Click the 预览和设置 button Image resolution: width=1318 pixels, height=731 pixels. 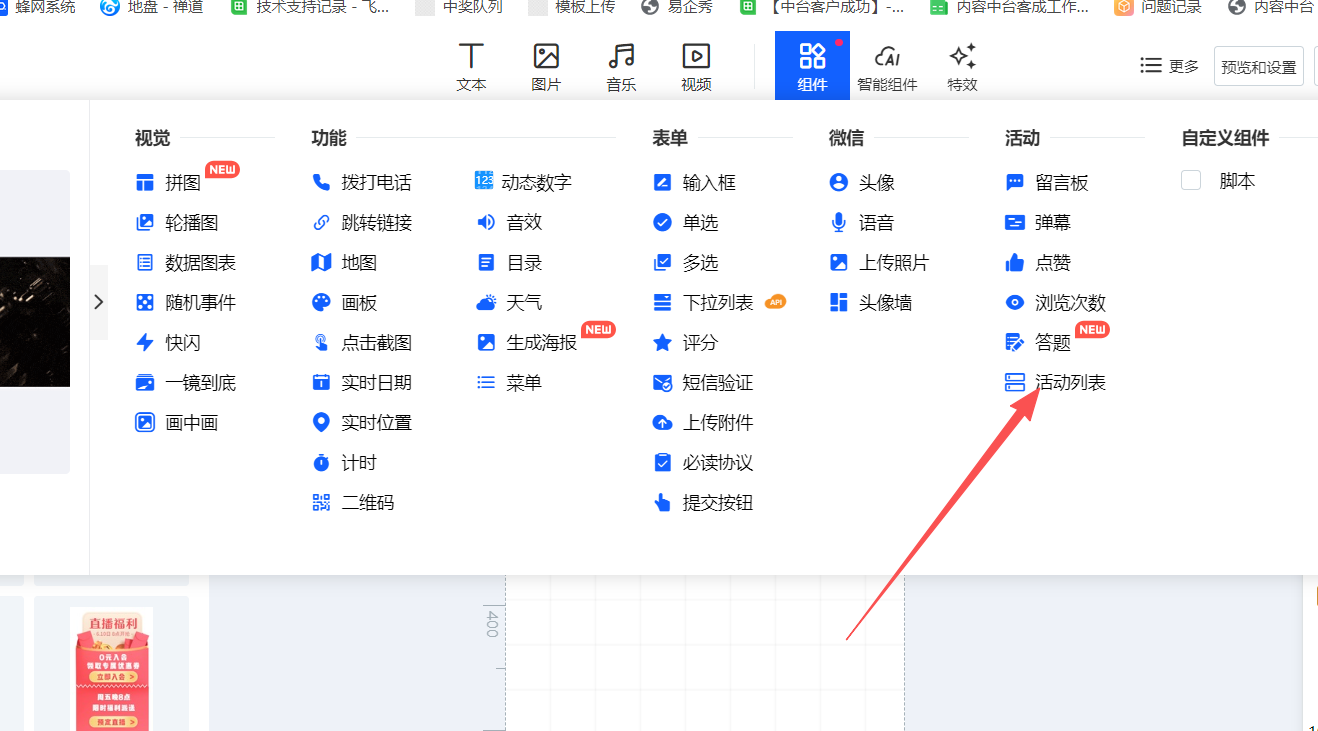pyautogui.click(x=1258, y=67)
